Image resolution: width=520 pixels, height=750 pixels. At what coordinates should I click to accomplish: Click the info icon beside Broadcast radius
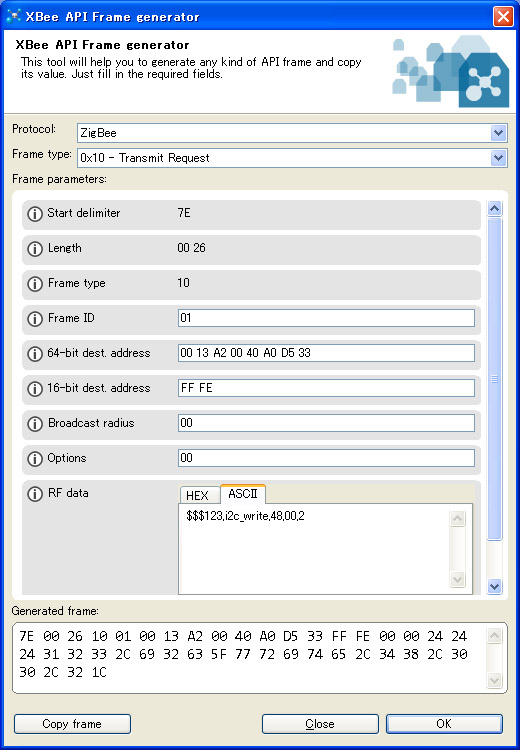tap(34, 423)
